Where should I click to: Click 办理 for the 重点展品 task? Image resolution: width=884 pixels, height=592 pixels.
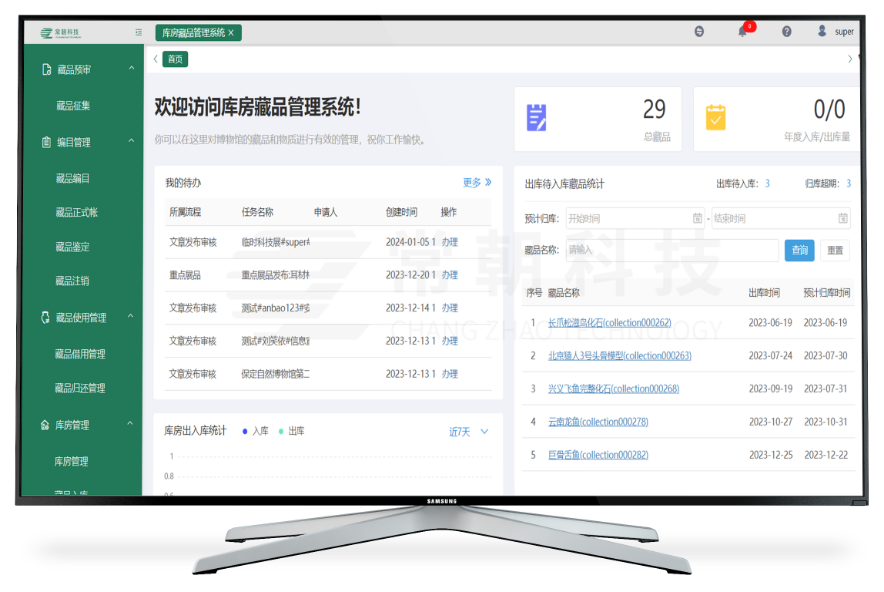click(x=450, y=275)
